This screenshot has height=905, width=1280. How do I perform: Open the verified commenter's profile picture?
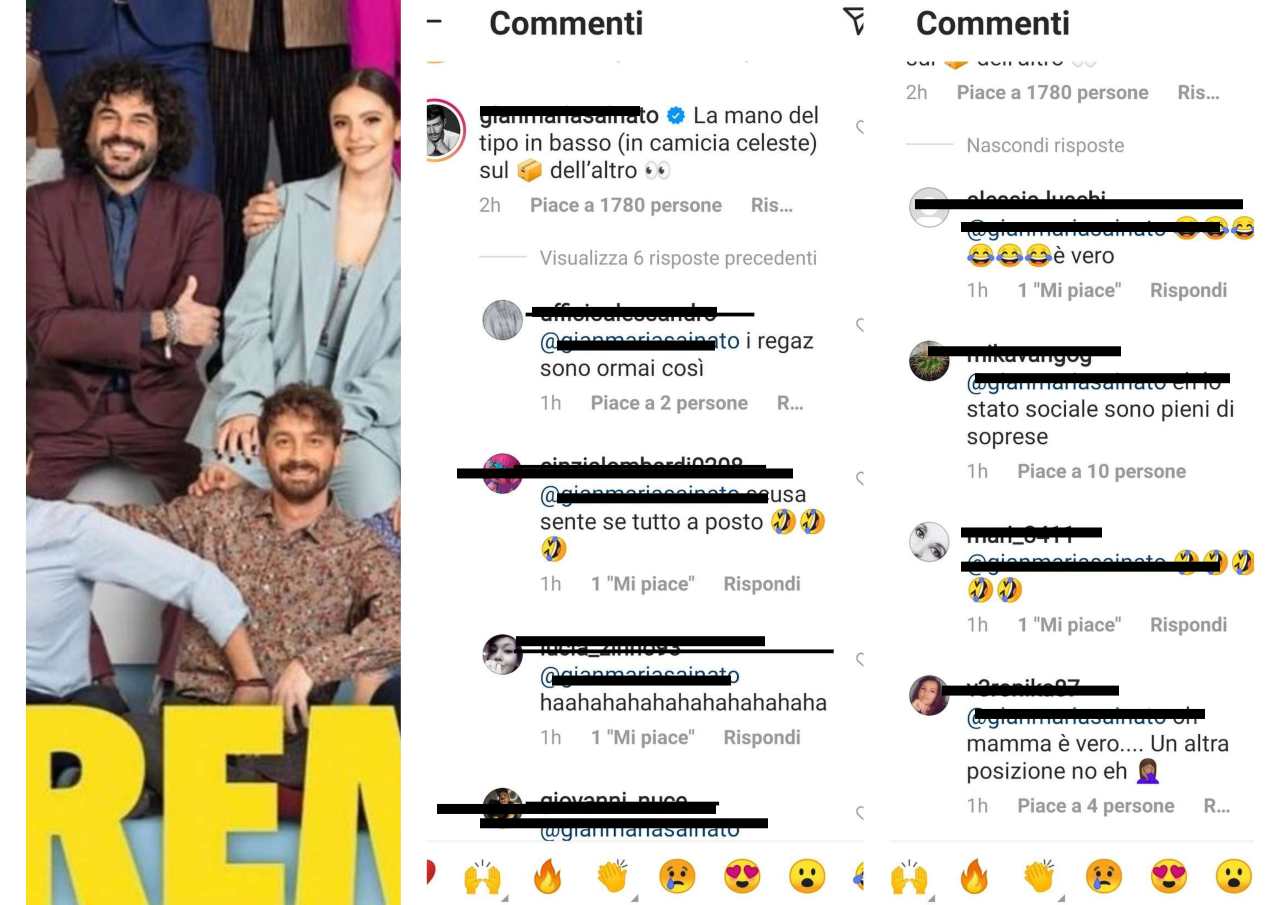pos(442,131)
